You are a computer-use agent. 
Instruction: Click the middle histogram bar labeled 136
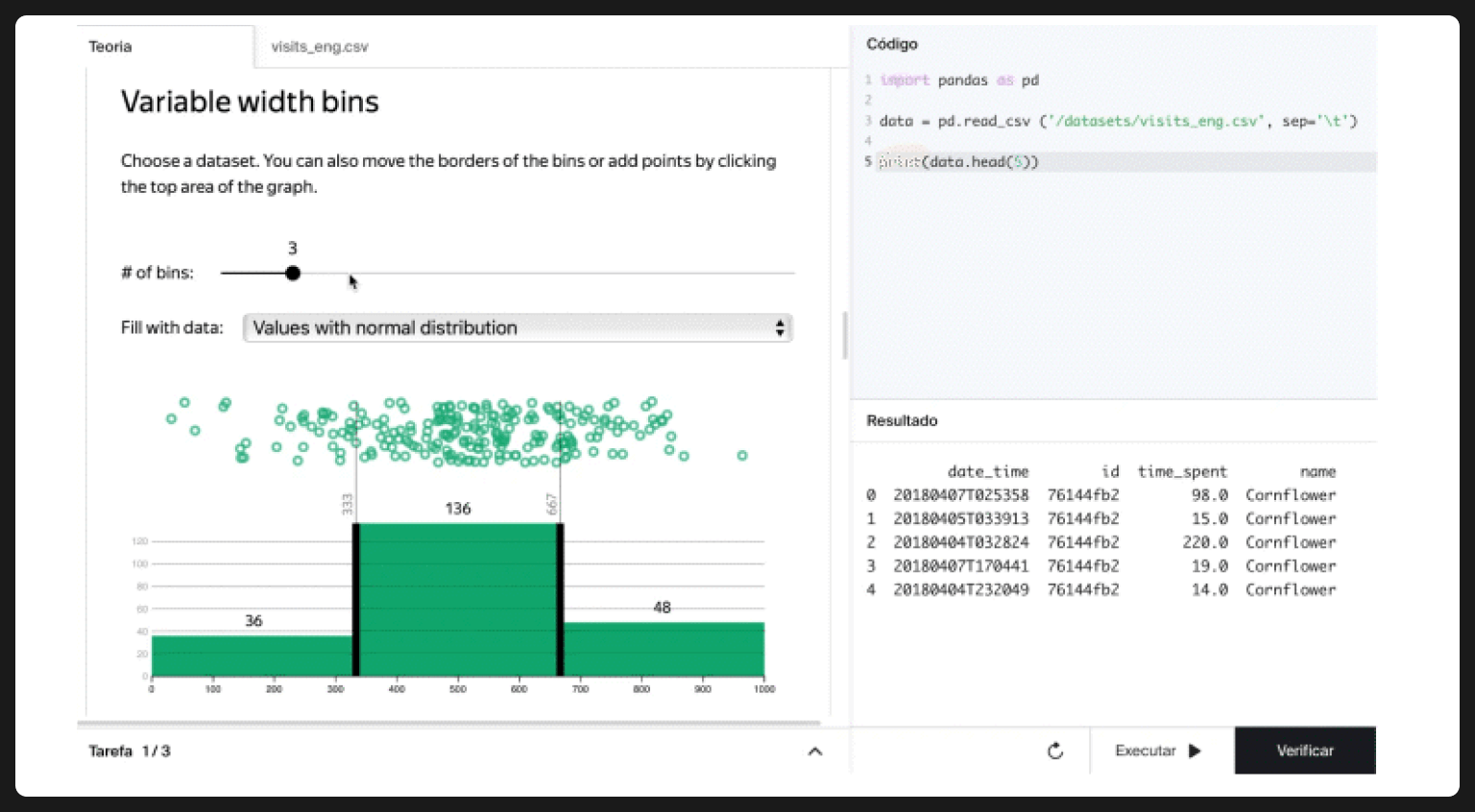458,600
